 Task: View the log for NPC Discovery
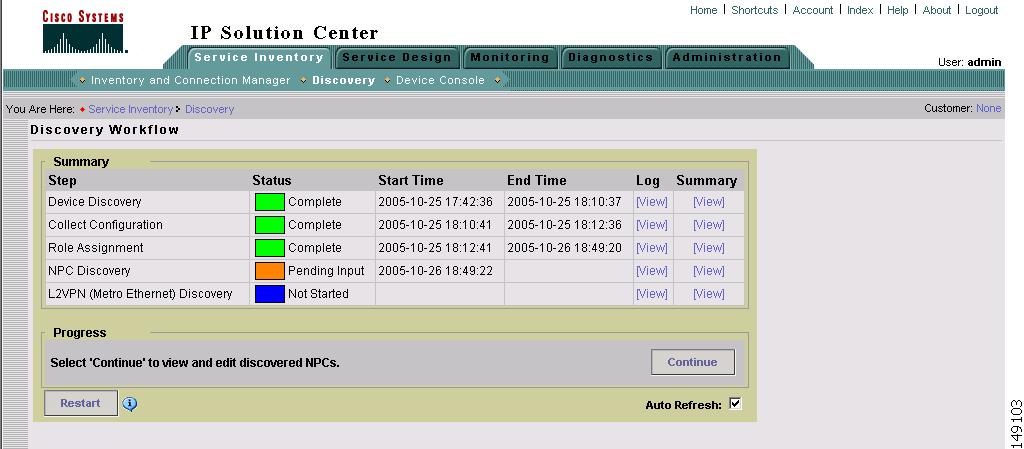coord(652,271)
